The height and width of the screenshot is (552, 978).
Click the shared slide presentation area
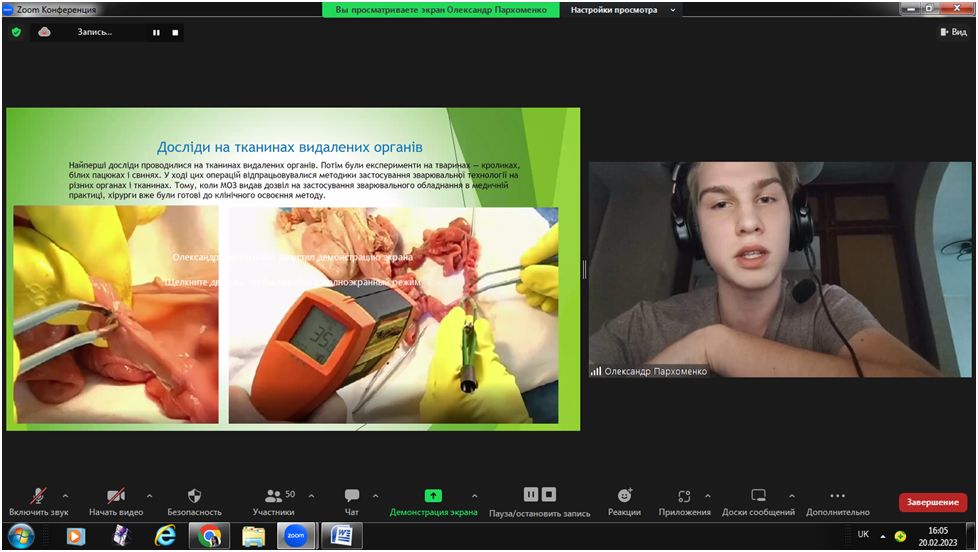[293, 269]
